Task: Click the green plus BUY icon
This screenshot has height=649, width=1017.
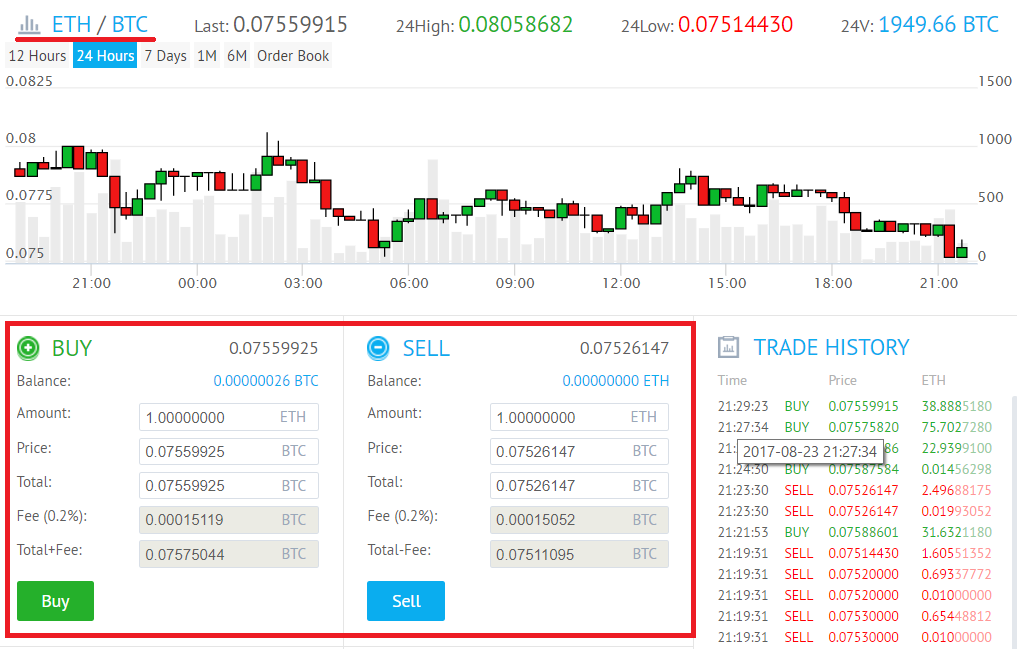Action: pos(29,348)
